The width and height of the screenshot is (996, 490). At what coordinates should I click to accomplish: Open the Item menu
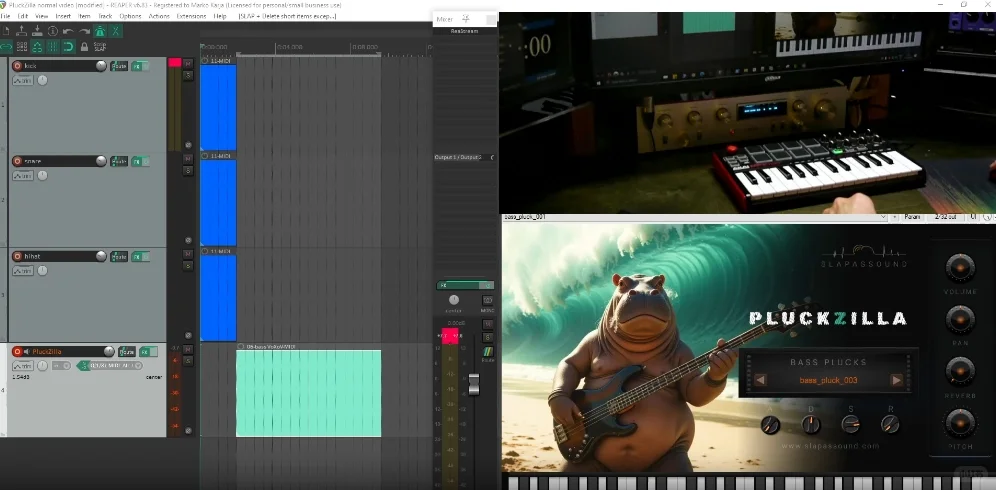[x=84, y=16]
